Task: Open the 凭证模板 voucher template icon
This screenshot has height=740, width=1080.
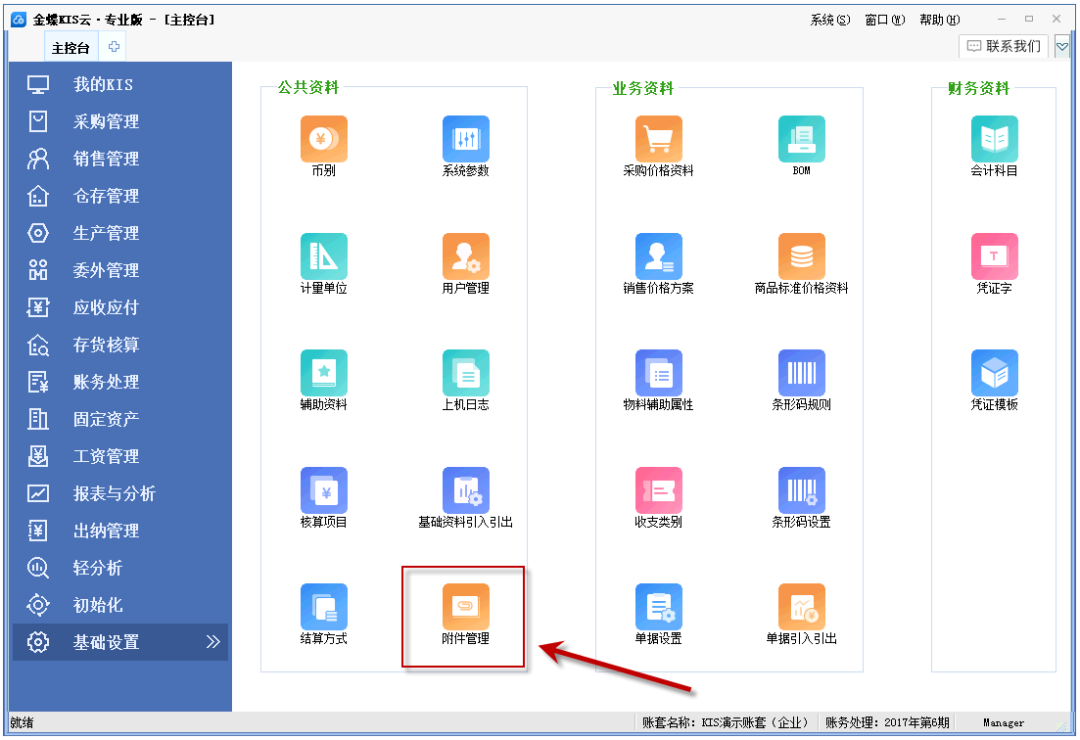Action: [x=994, y=374]
